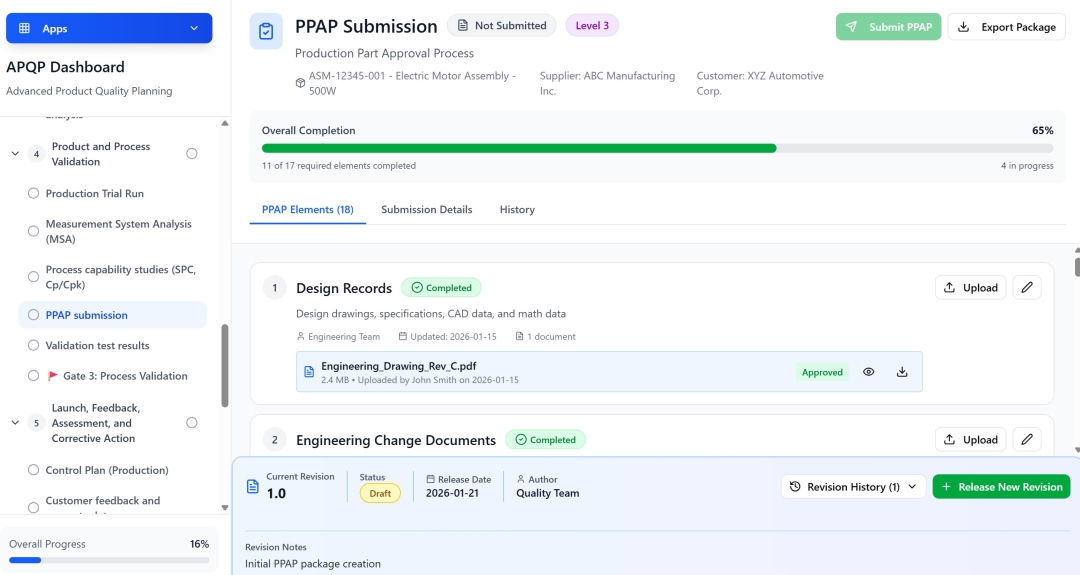The image size is (1080, 575).
Task: Toggle the PPAP submission circle
Action: (x=33, y=315)
